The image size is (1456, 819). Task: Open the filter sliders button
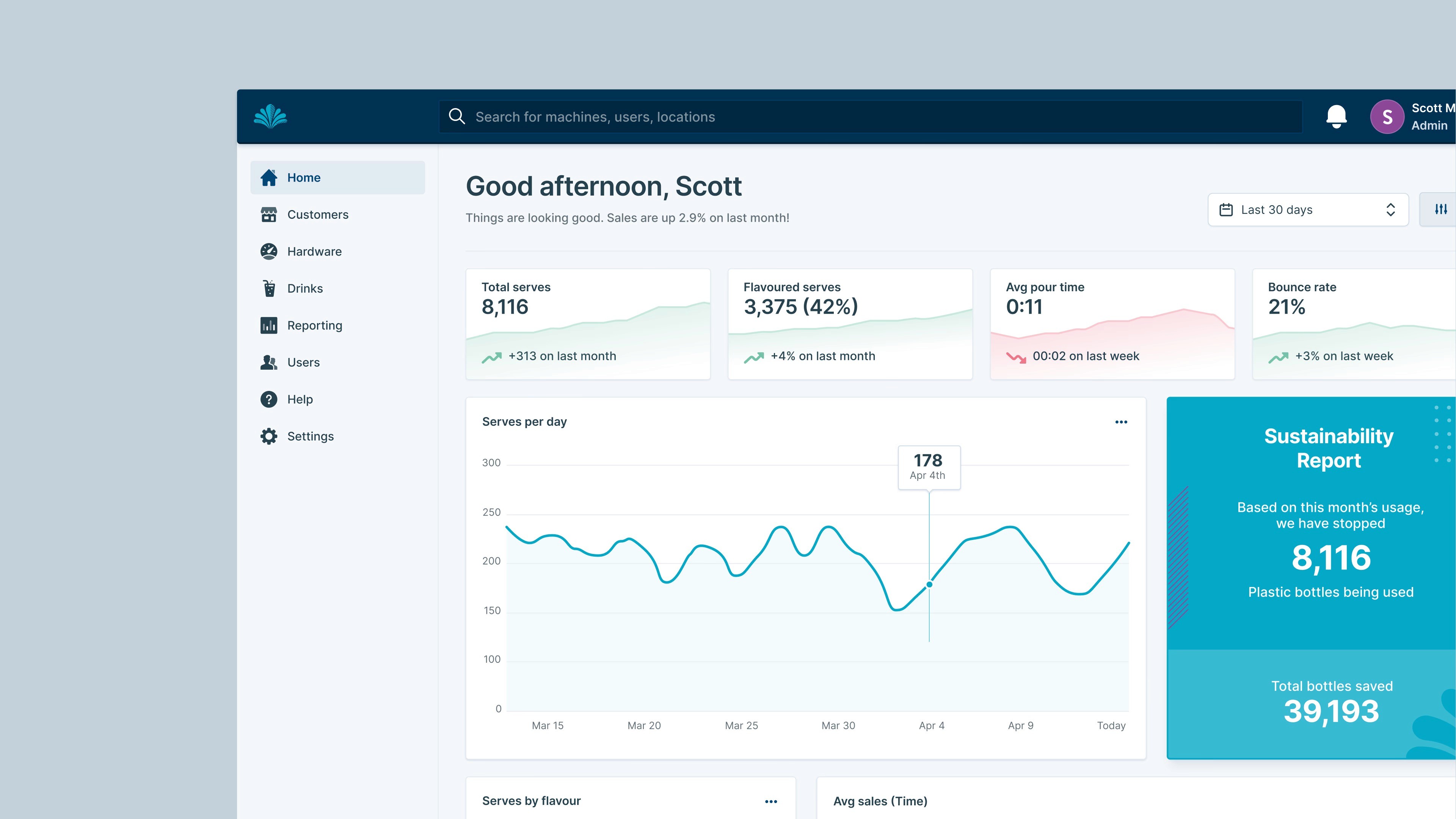pos(1441,210)
